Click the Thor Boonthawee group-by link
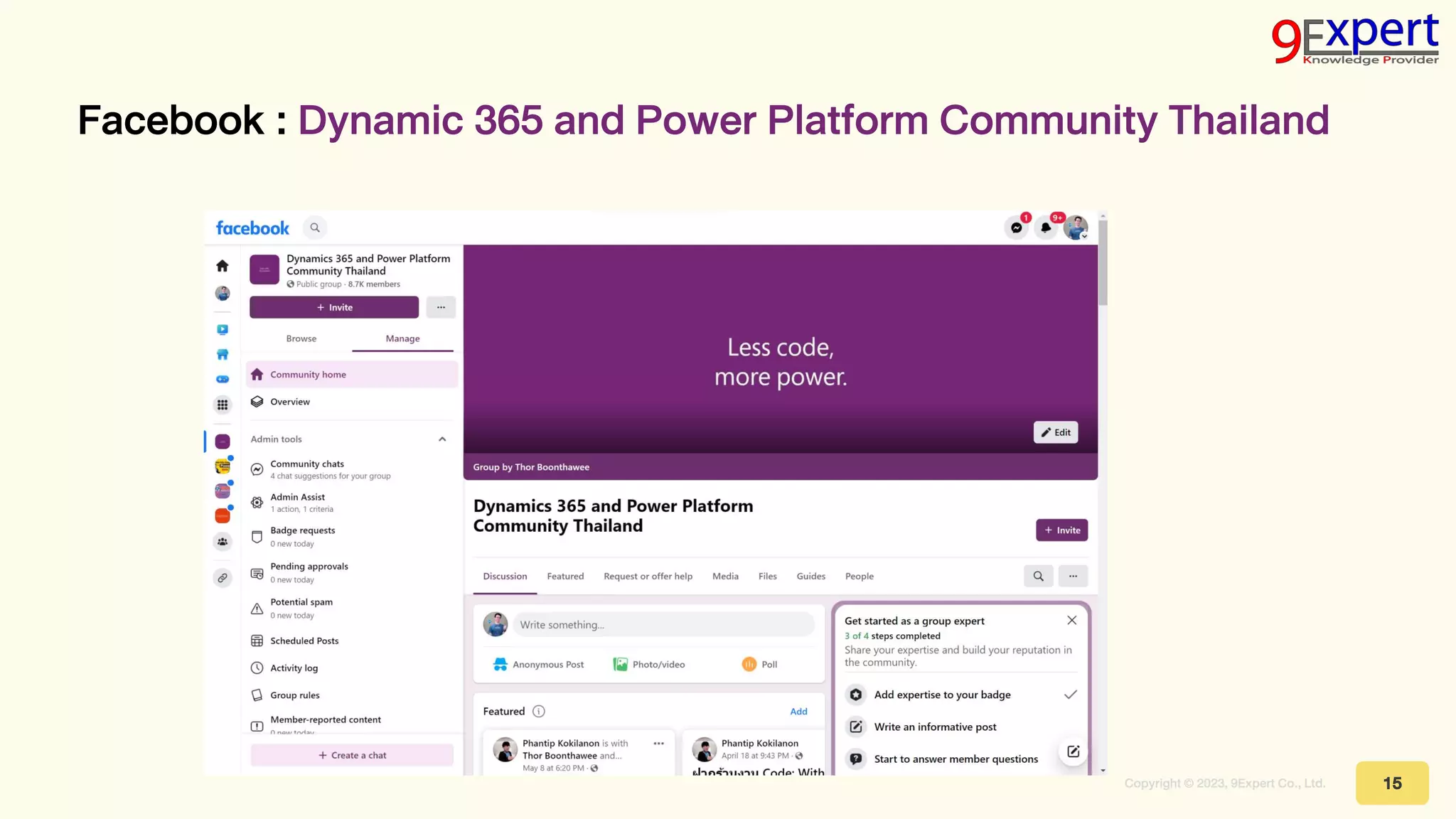Screen dimensions: 1456x819 [x=552, y=468]
